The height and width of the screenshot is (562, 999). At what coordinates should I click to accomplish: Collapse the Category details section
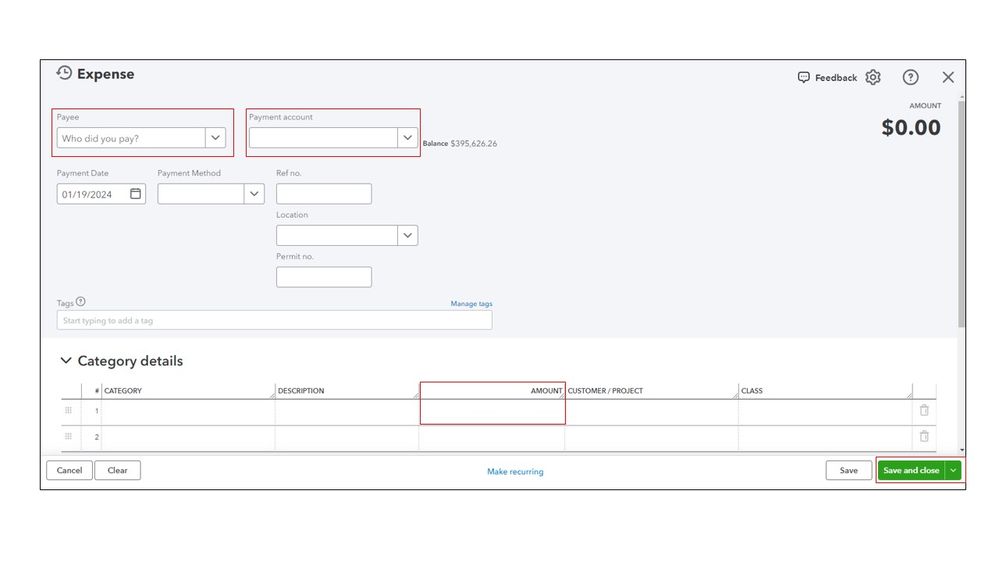tap(66, 361)
